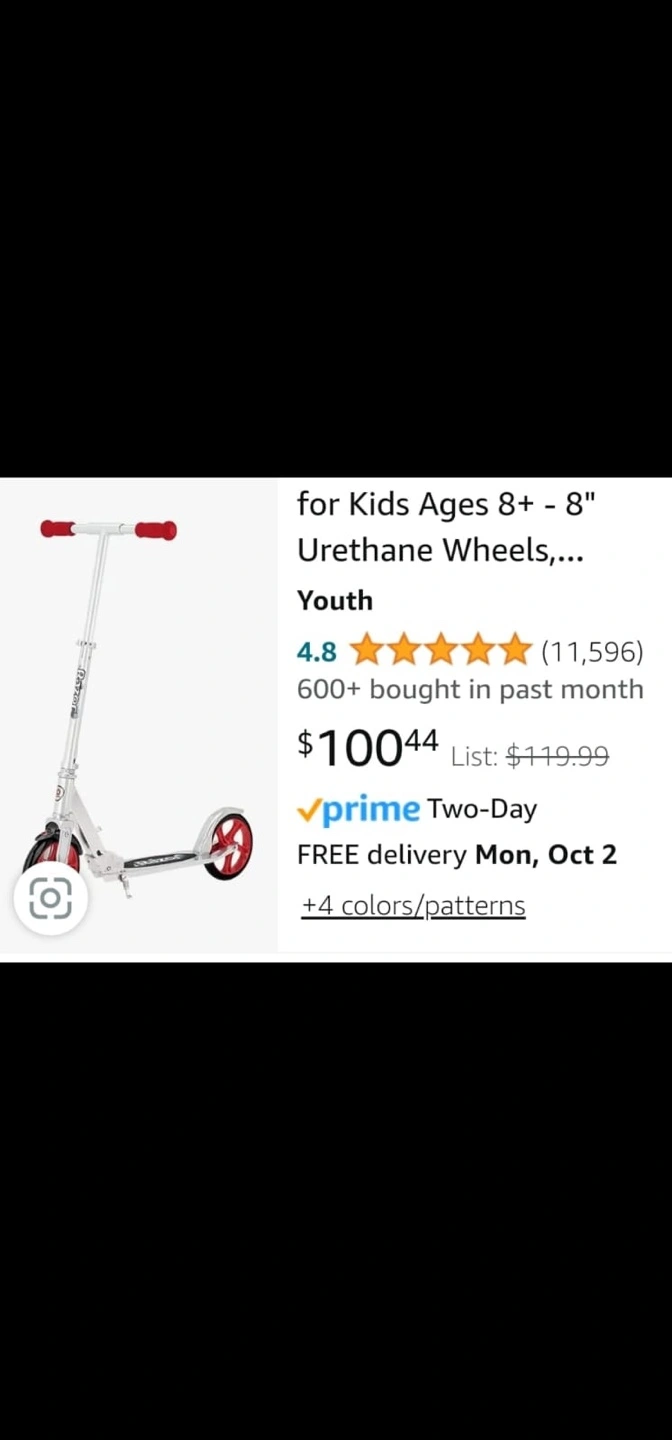Click the struck-through $119.99 list price

click(x=558, y=756)
